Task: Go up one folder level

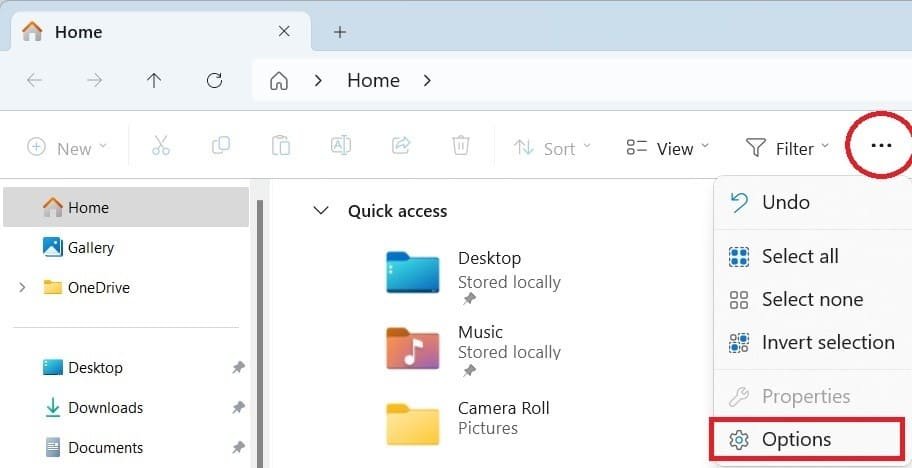Action: tap(154, 81)
